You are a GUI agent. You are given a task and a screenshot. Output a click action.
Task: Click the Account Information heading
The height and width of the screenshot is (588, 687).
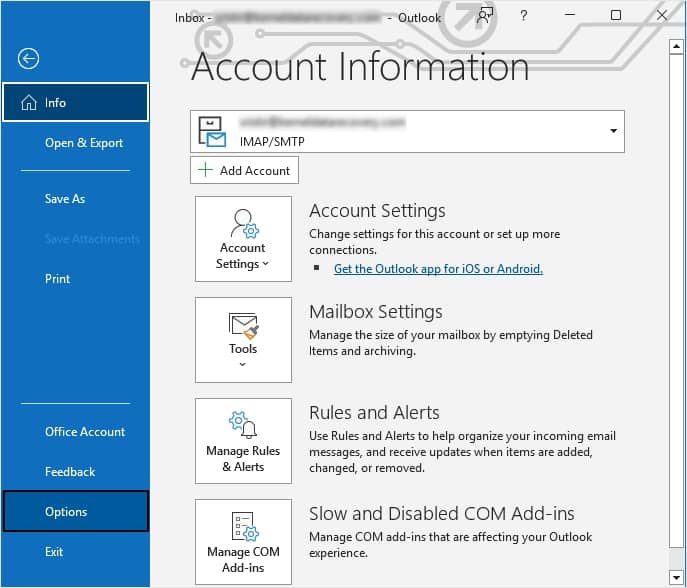point(360,67)
